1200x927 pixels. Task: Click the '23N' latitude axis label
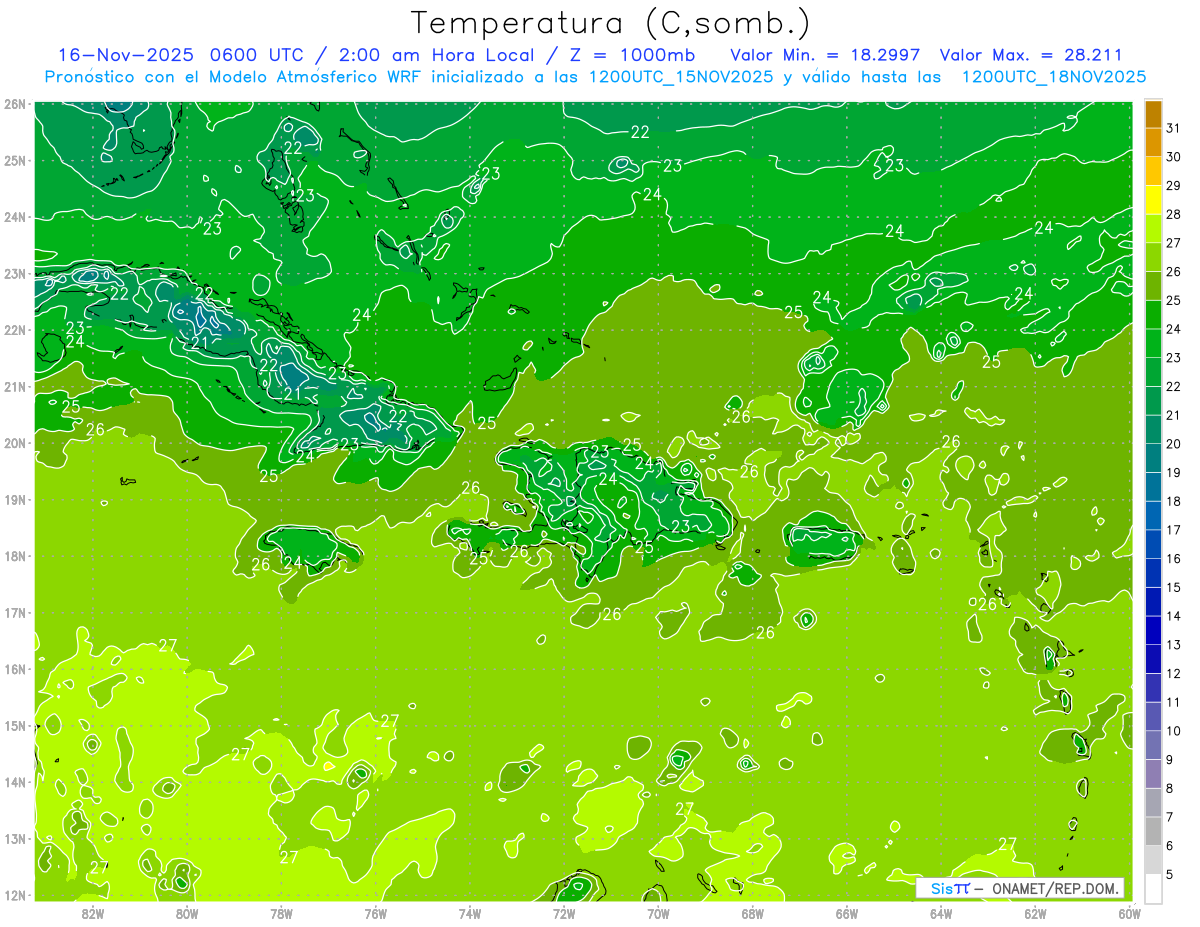pos(15,274)
